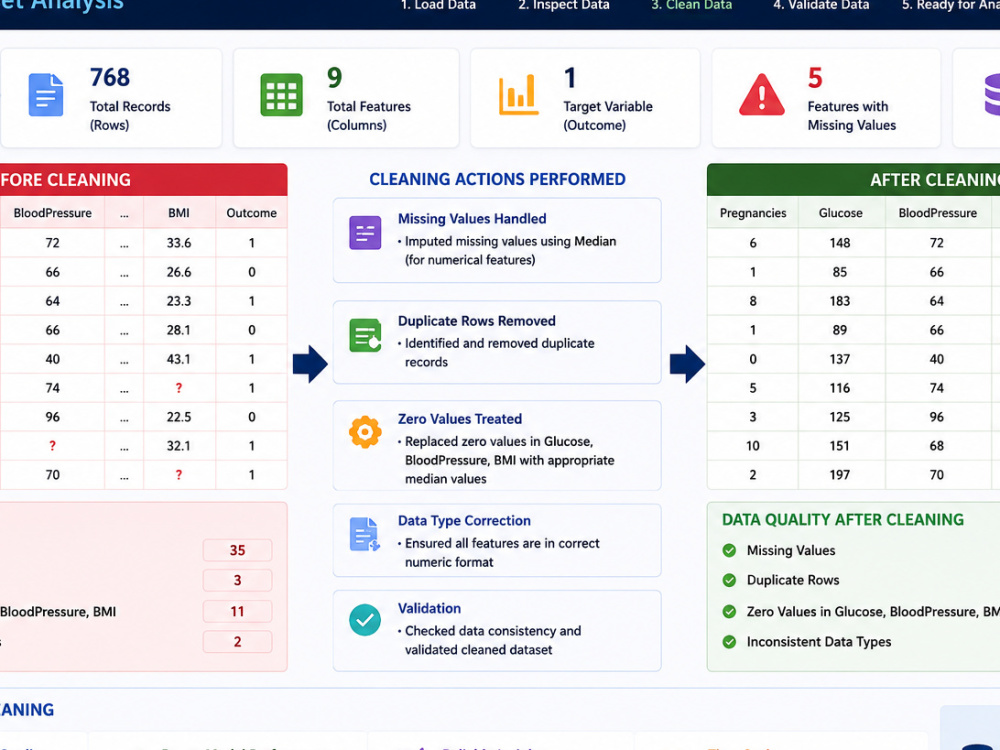Click the 5 Features with Missing Values card

pos(826,98)
